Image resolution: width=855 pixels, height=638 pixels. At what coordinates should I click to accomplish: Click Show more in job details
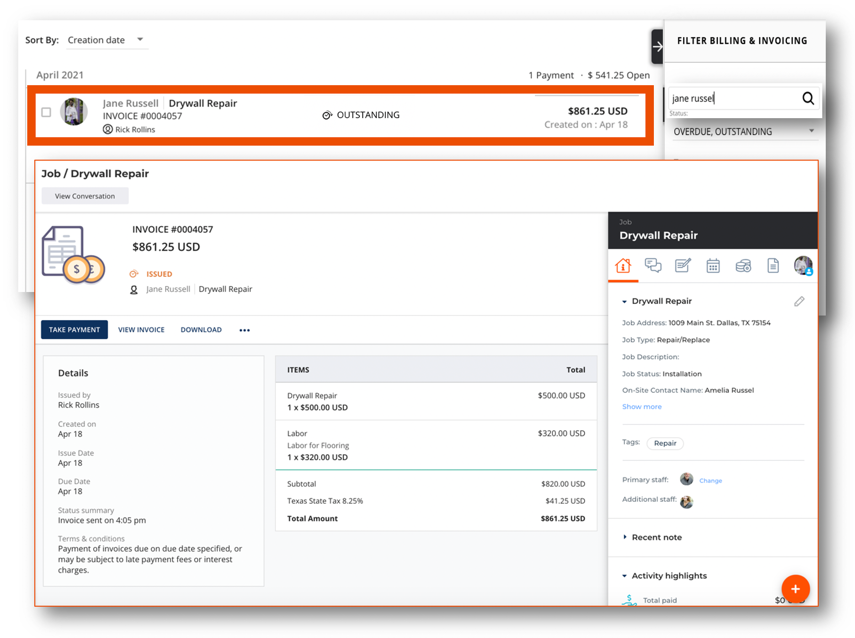(x=642, y=407)
